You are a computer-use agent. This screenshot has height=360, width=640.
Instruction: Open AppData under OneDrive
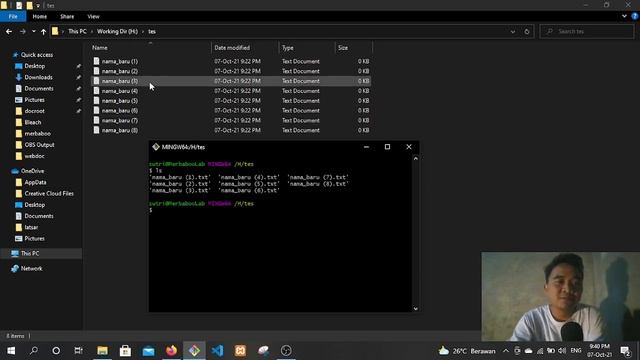35,182
